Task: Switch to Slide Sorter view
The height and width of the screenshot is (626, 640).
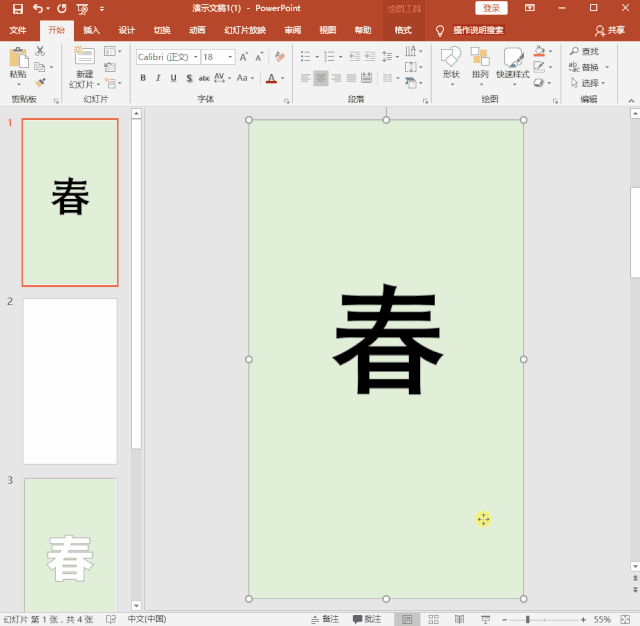Action: click(x=433, y=619)
